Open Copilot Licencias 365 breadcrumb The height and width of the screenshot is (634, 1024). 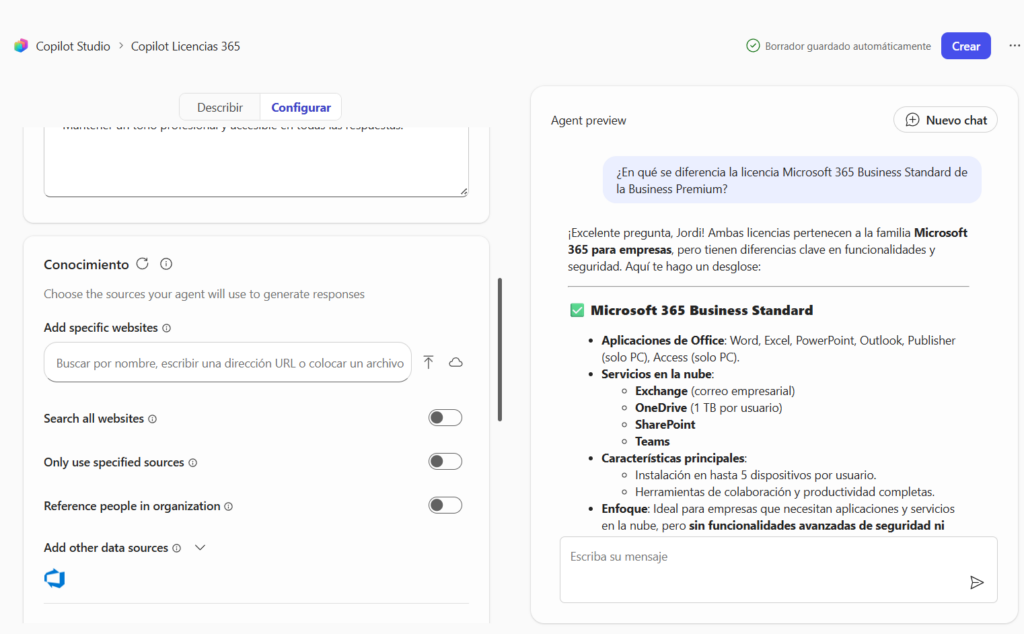click(185, 46)
